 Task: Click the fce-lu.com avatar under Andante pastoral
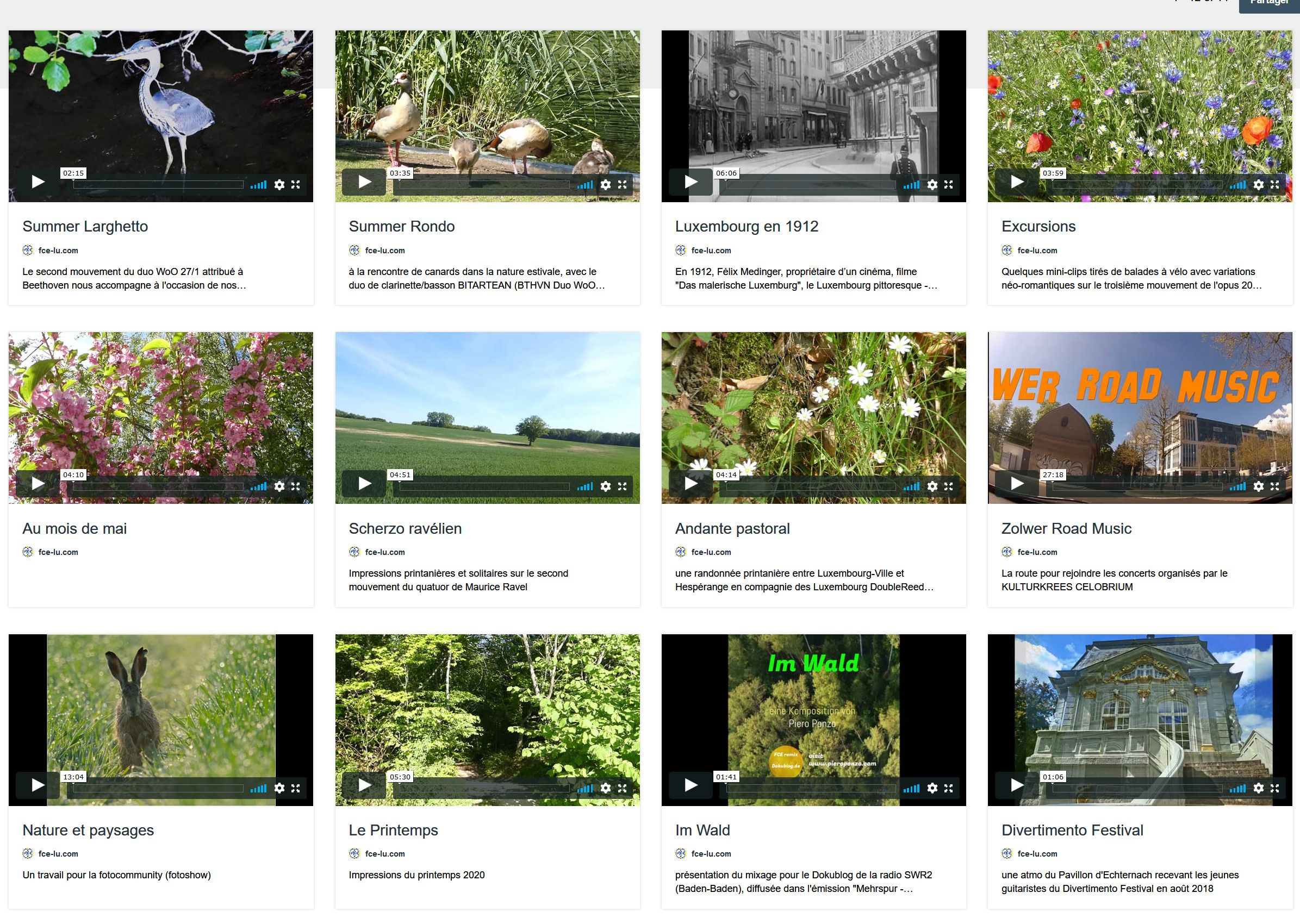click(680, 552)
